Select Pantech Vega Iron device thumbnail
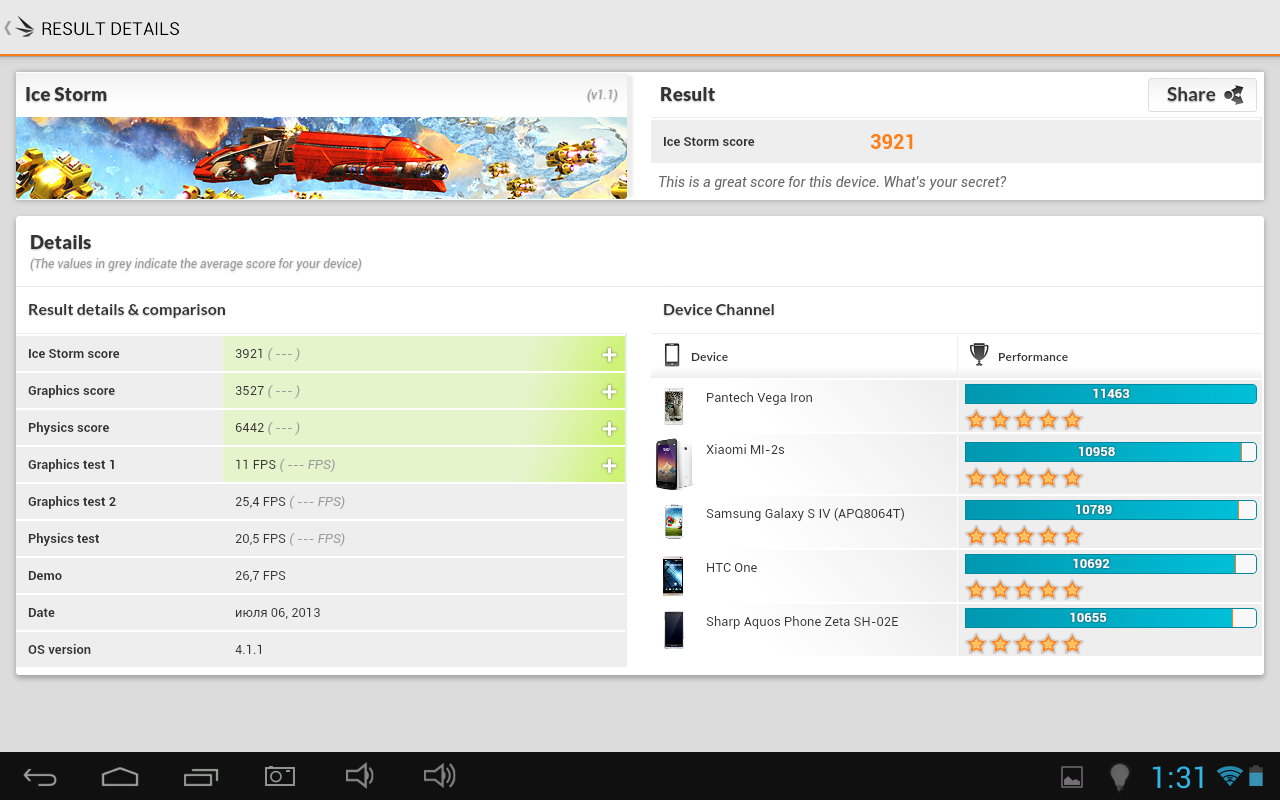 coord(673,406)
